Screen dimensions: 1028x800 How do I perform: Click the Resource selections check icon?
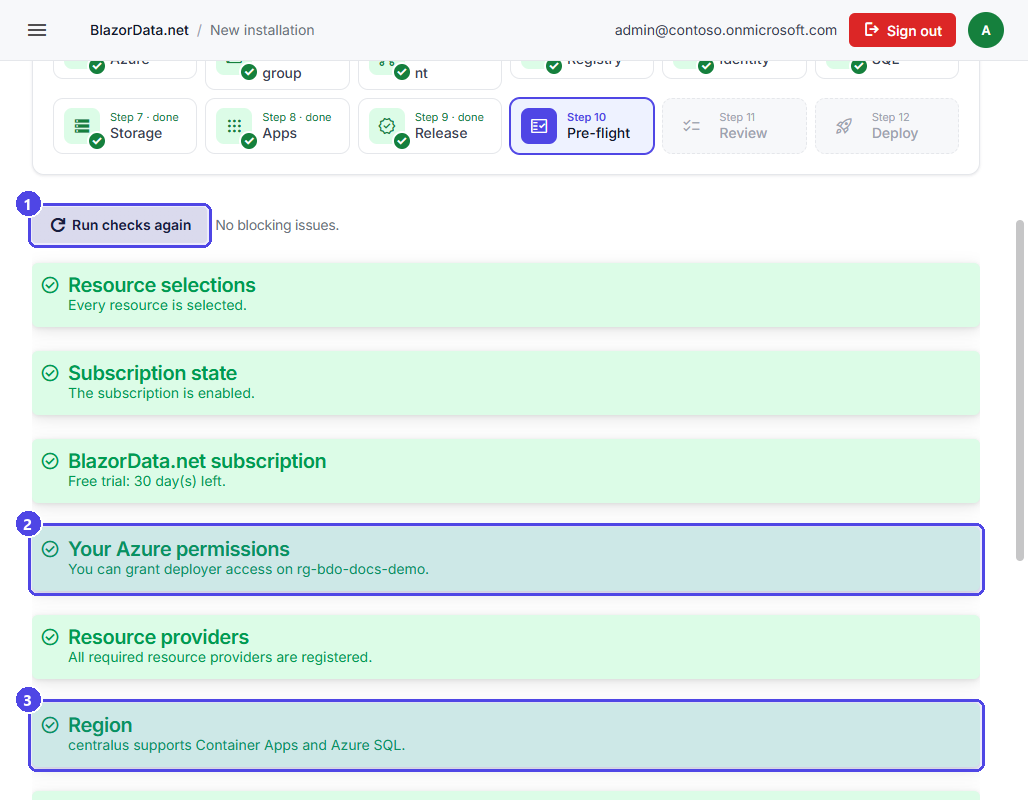[50, 285]
